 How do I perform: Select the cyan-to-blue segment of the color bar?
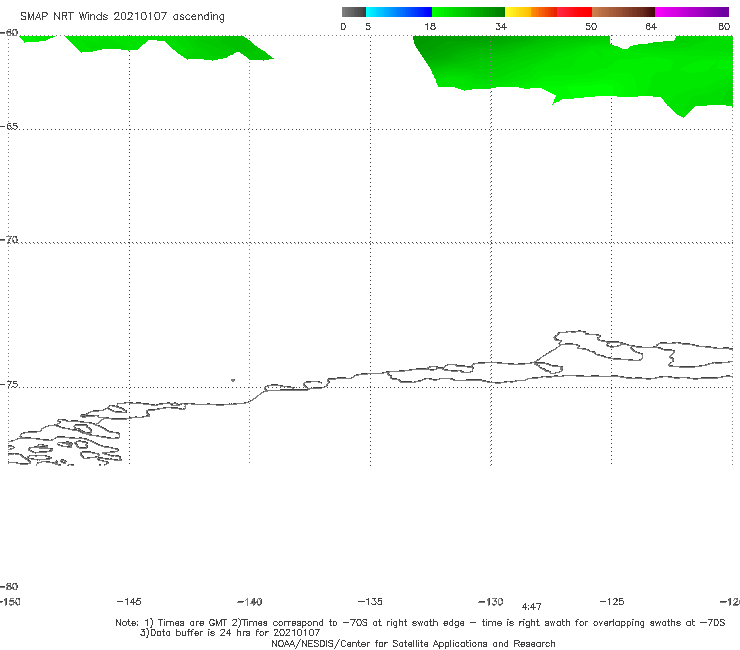[x=399, y=12]
